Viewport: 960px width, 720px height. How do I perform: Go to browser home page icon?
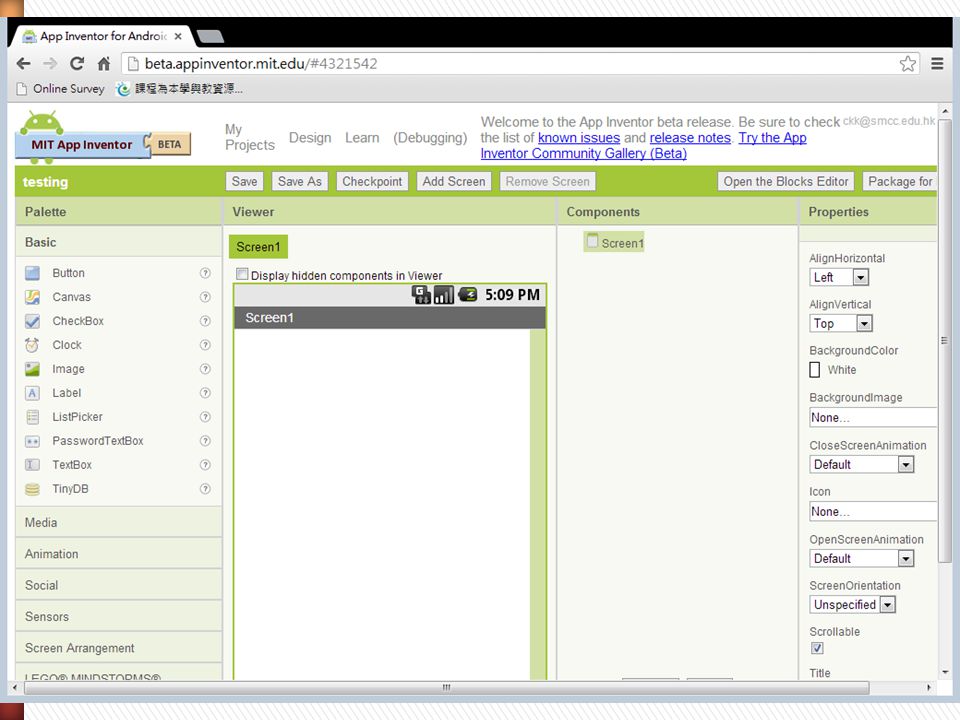[104, 64]
